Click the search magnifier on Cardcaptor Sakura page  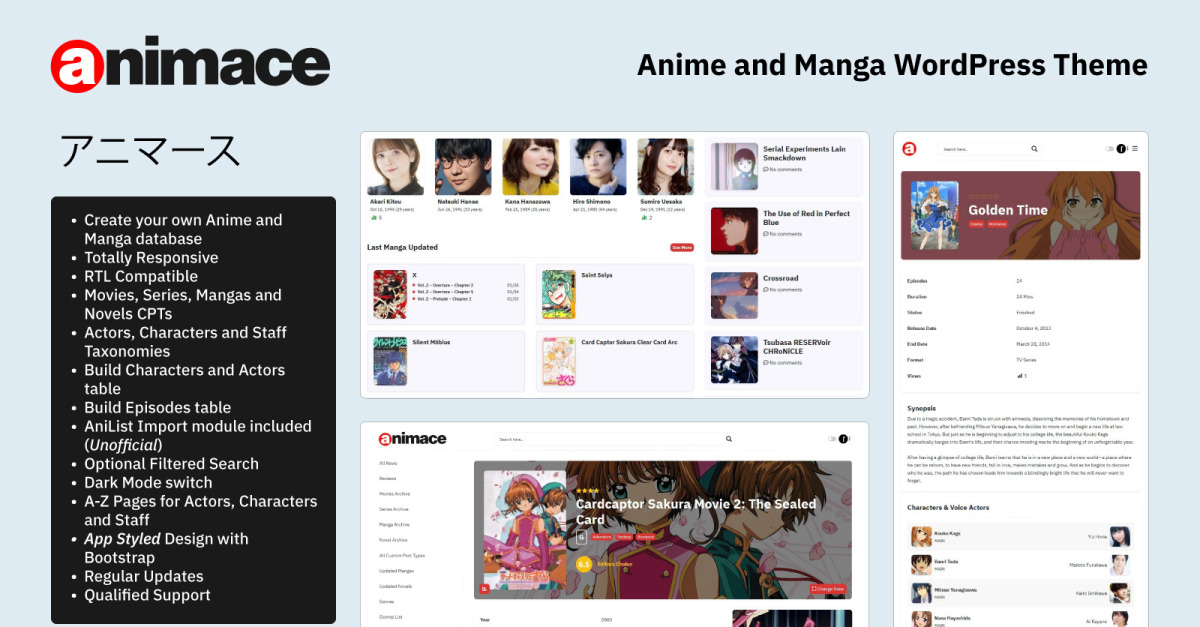tap(729, 439)
